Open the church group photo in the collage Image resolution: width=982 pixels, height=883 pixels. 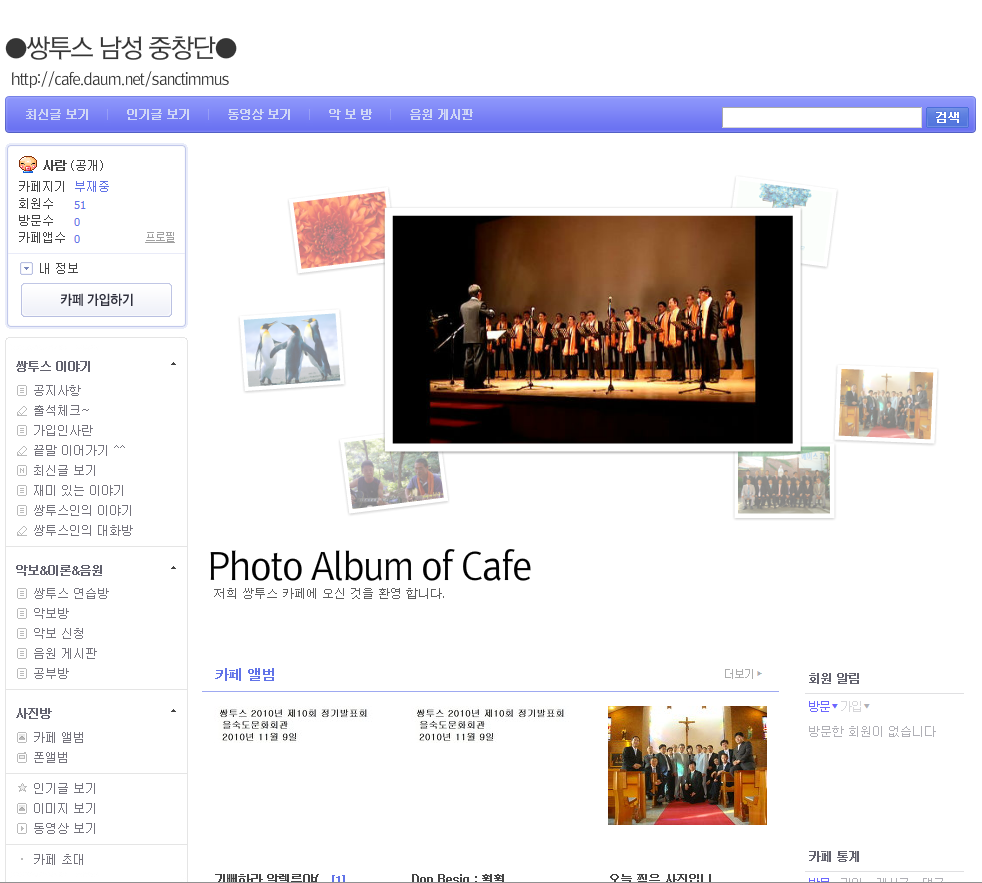tap(886, 404)
